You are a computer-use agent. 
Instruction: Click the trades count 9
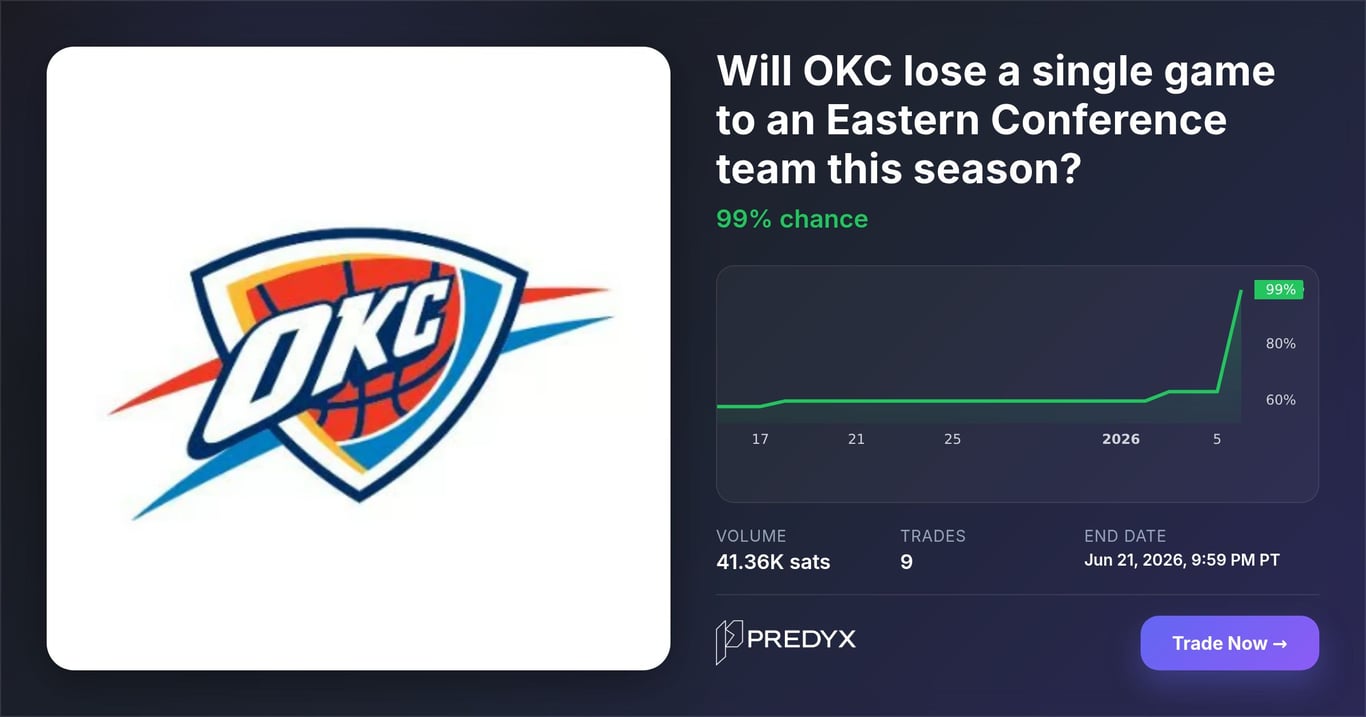click(906, 562)
